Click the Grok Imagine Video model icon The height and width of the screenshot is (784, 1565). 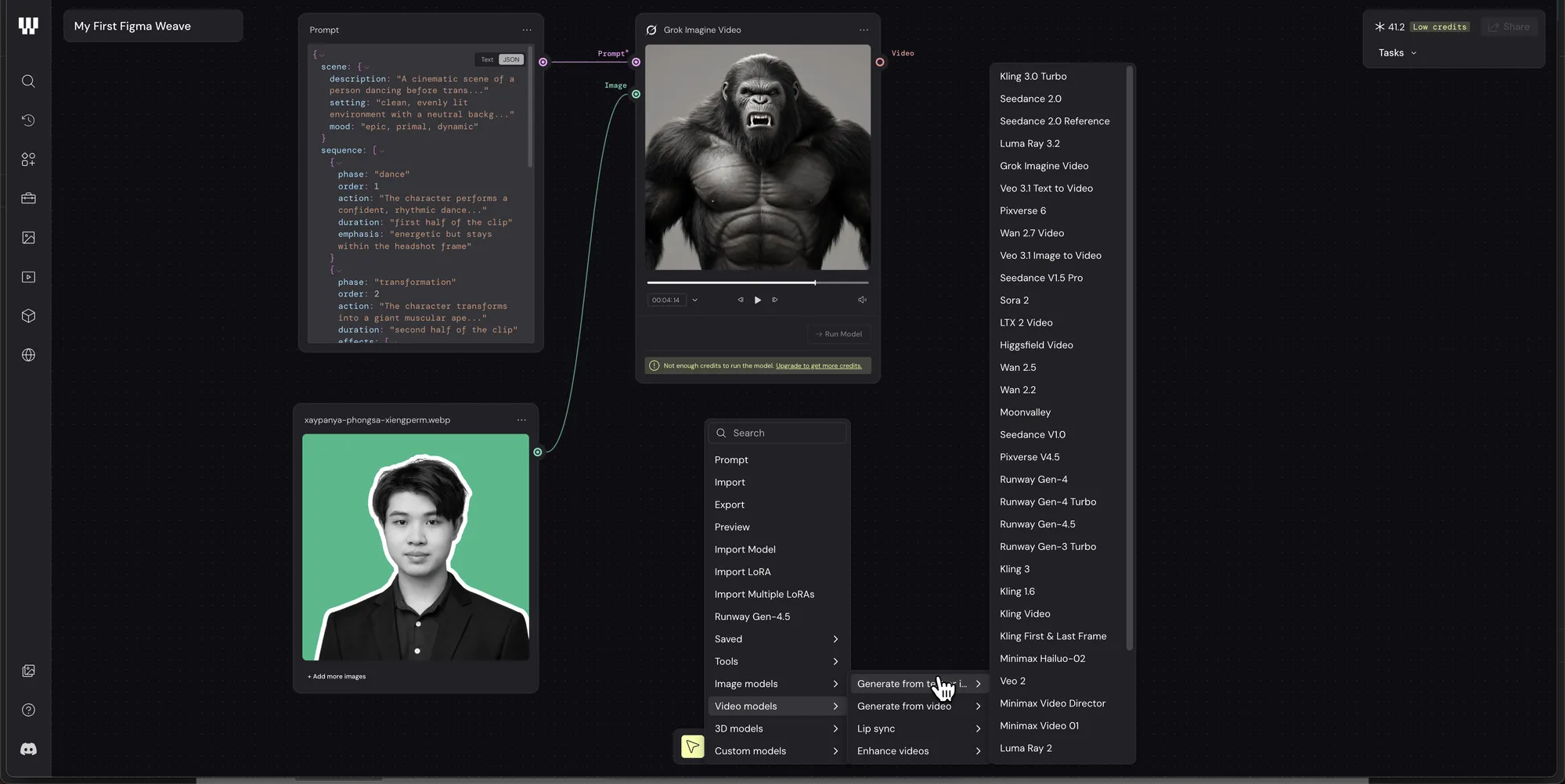pyautogui.click(x=651, y=30)
